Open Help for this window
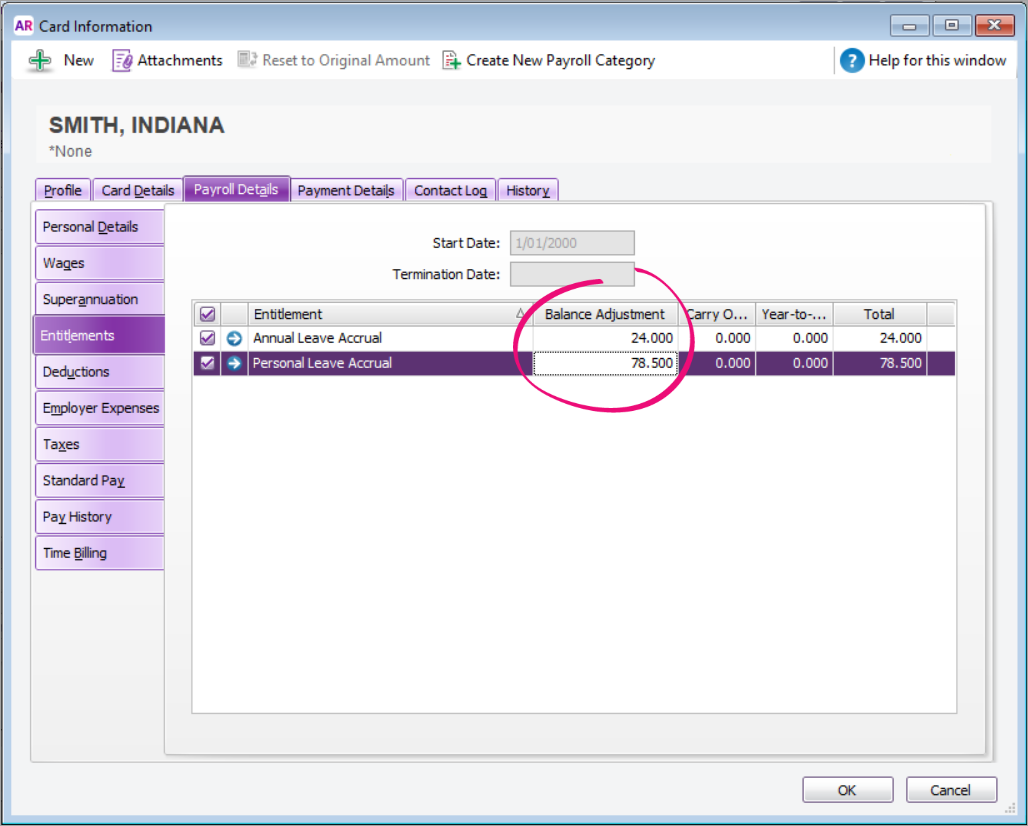The image size is (1028, 826). click(x=923, y=60)
